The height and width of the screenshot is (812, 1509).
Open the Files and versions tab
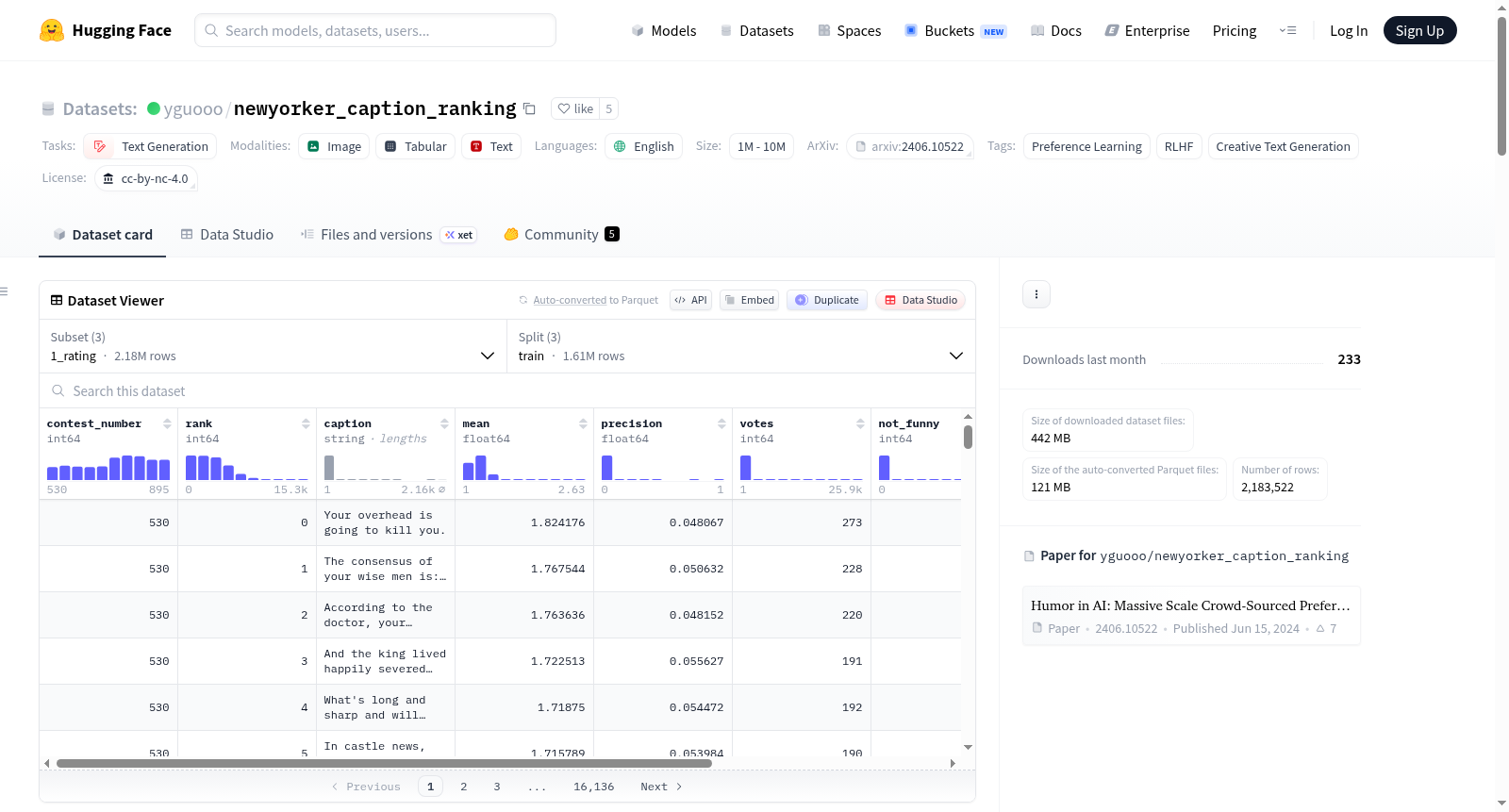click(389, 235)
